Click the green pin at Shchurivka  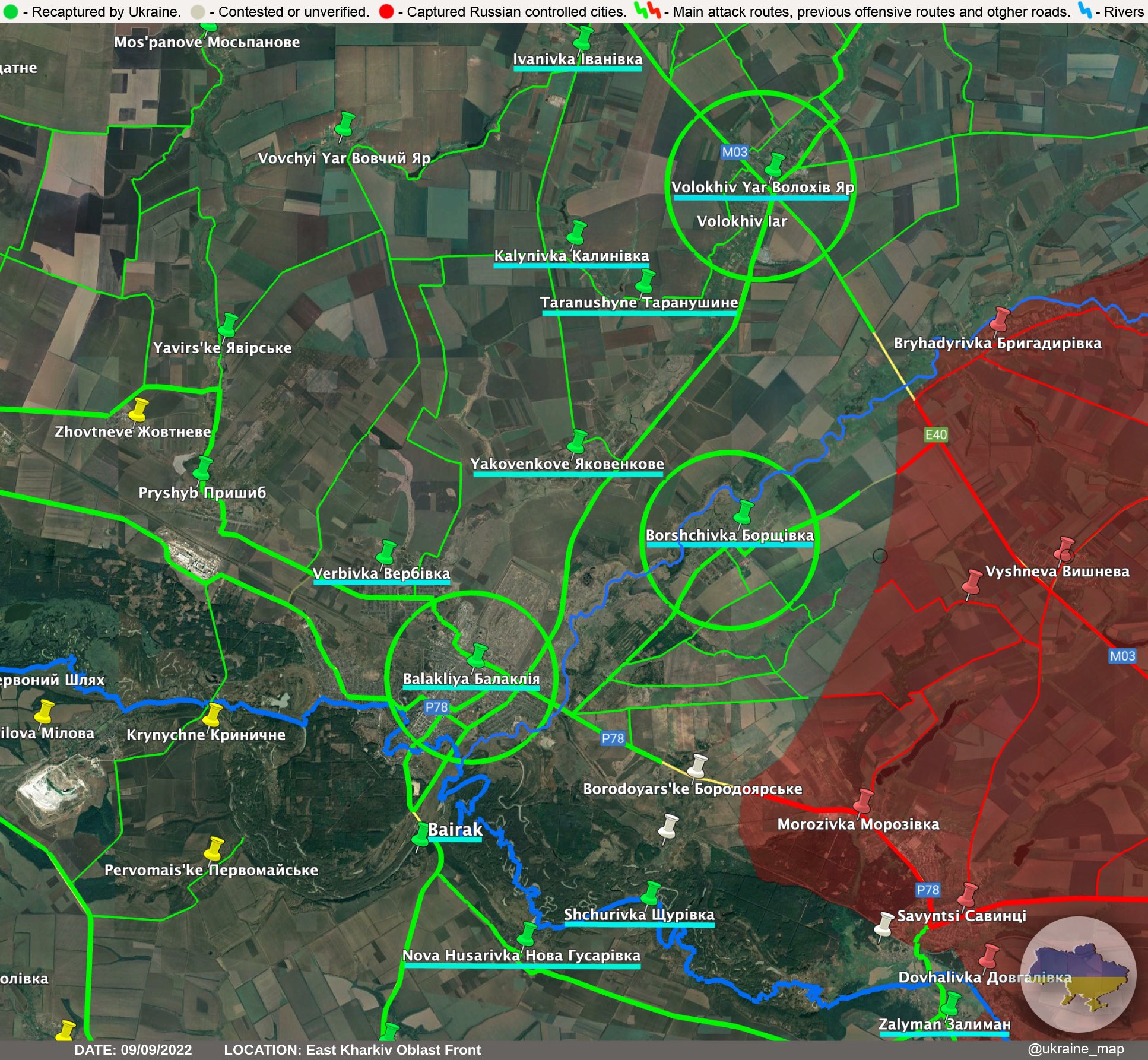pyautogui.click(x=651, y=893)
